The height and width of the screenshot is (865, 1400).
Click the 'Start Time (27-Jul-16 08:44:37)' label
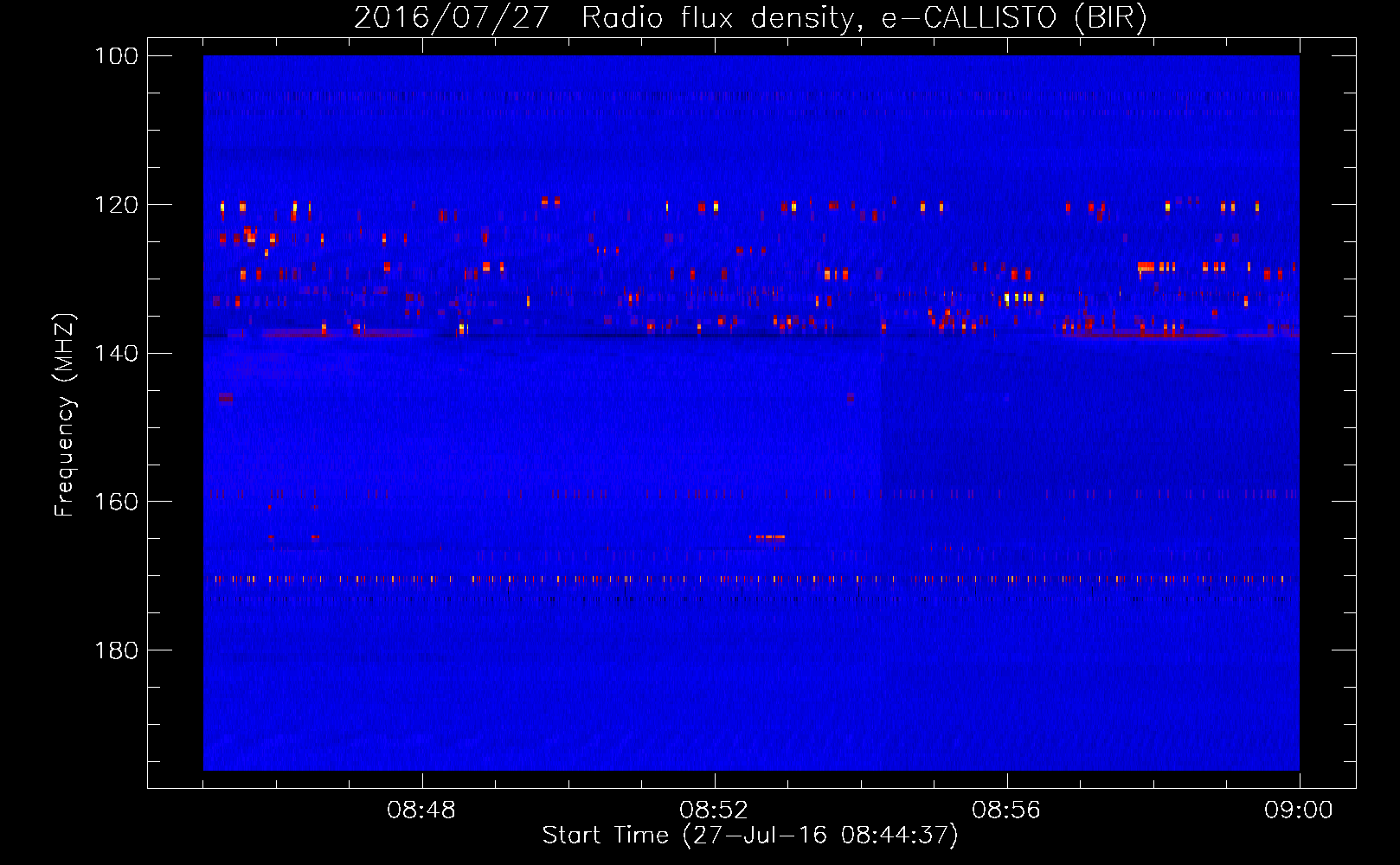750,836
